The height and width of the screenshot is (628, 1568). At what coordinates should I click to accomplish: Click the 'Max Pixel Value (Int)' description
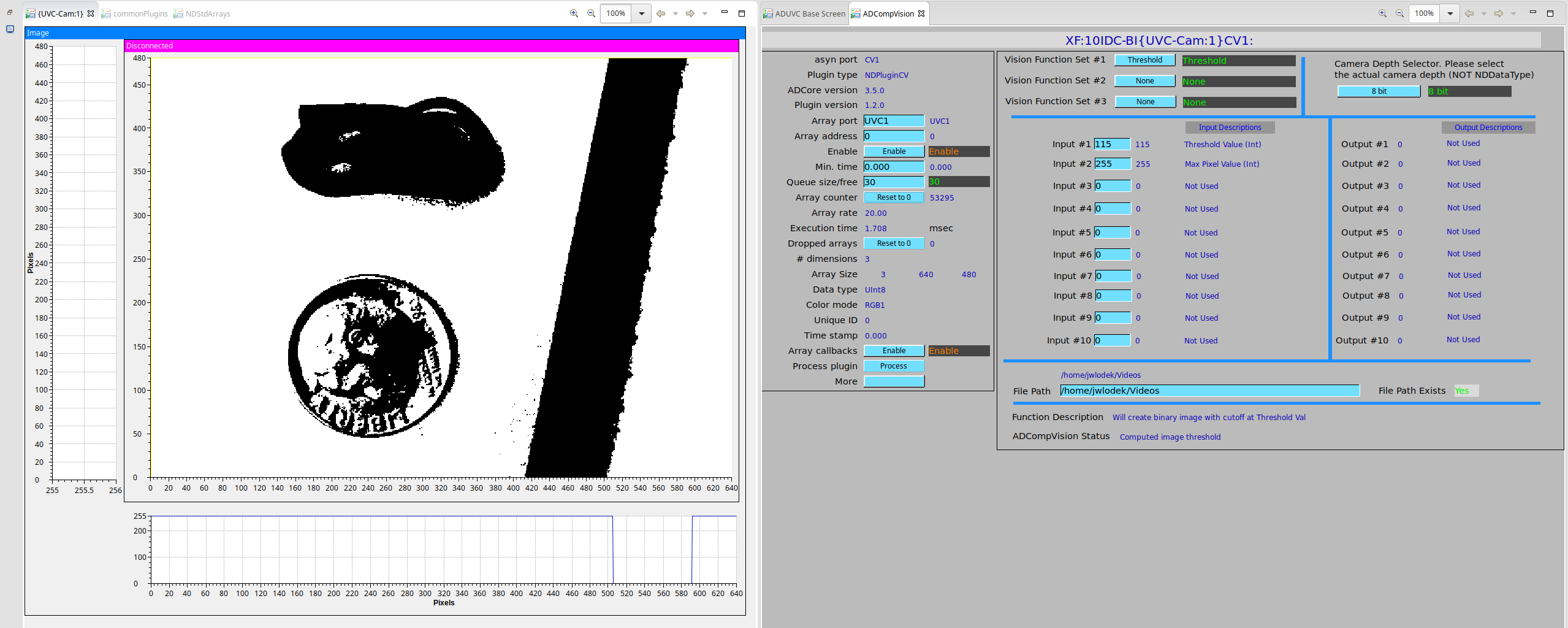tap(1222, 164)
